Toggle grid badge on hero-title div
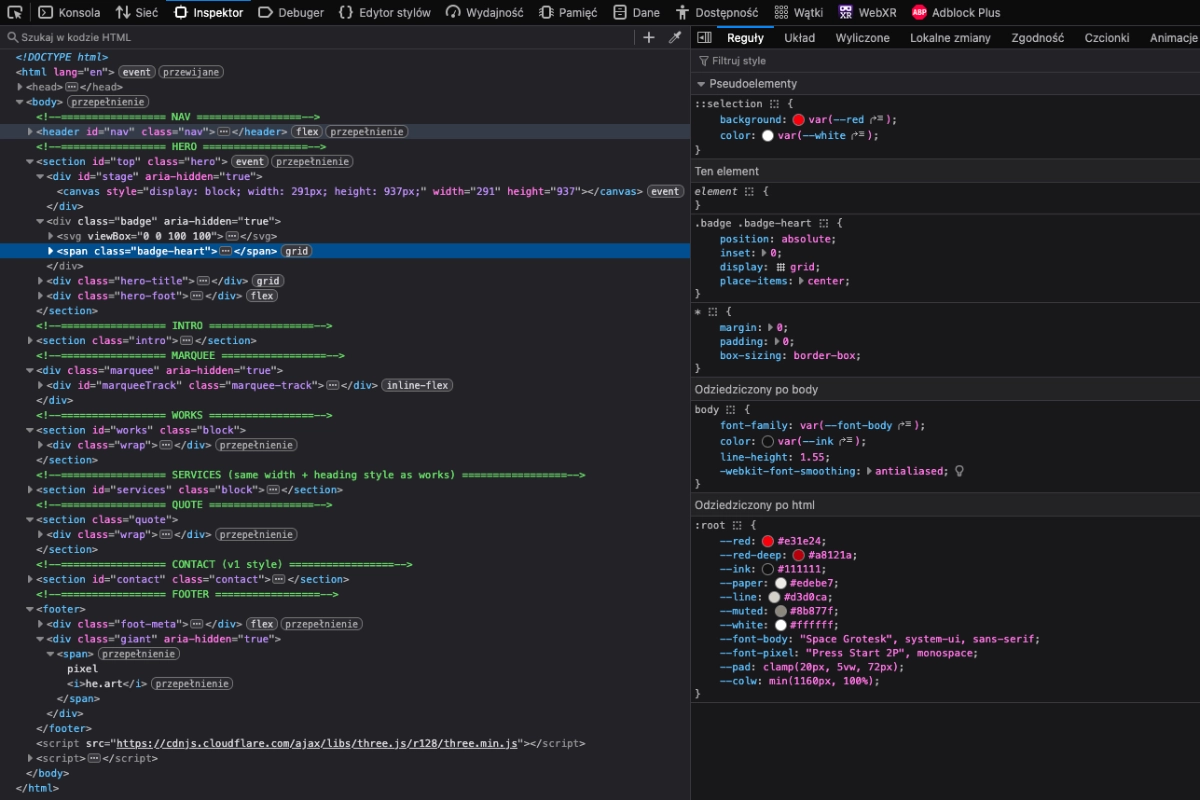Viewport: 1200px width, 800px height. pos(267,281)
